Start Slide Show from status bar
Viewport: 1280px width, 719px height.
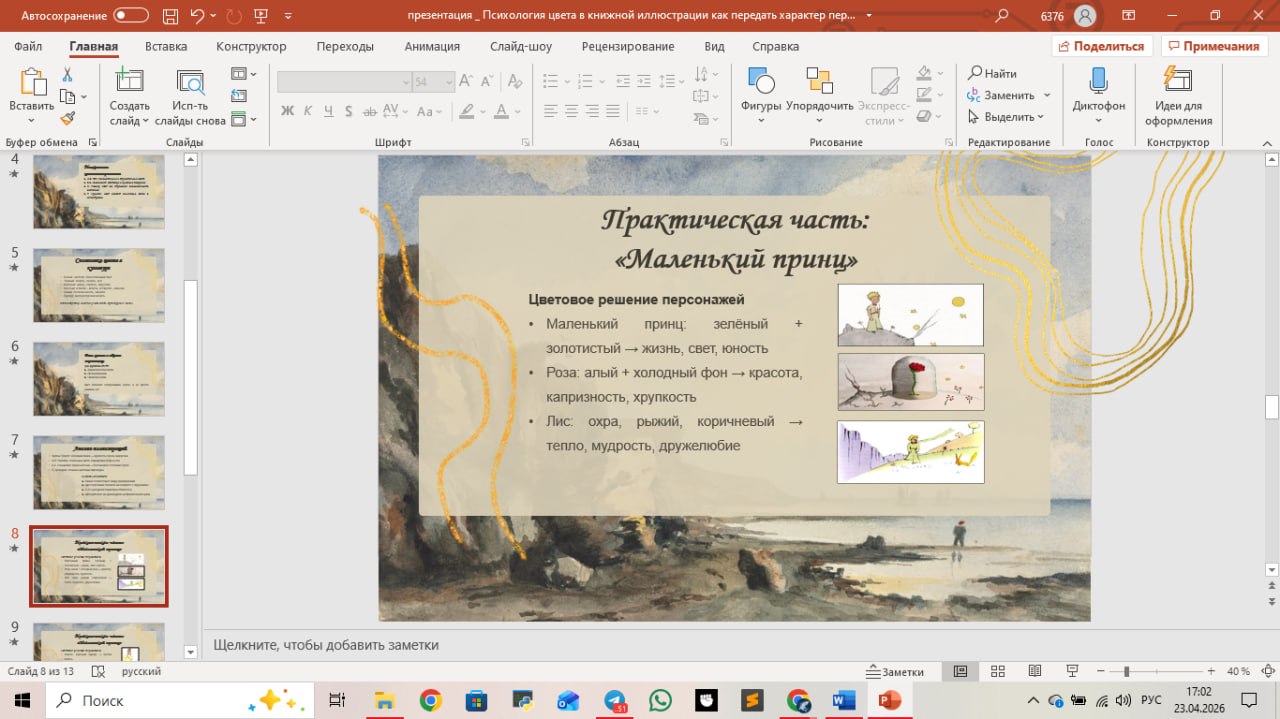tap(1072, 671)
